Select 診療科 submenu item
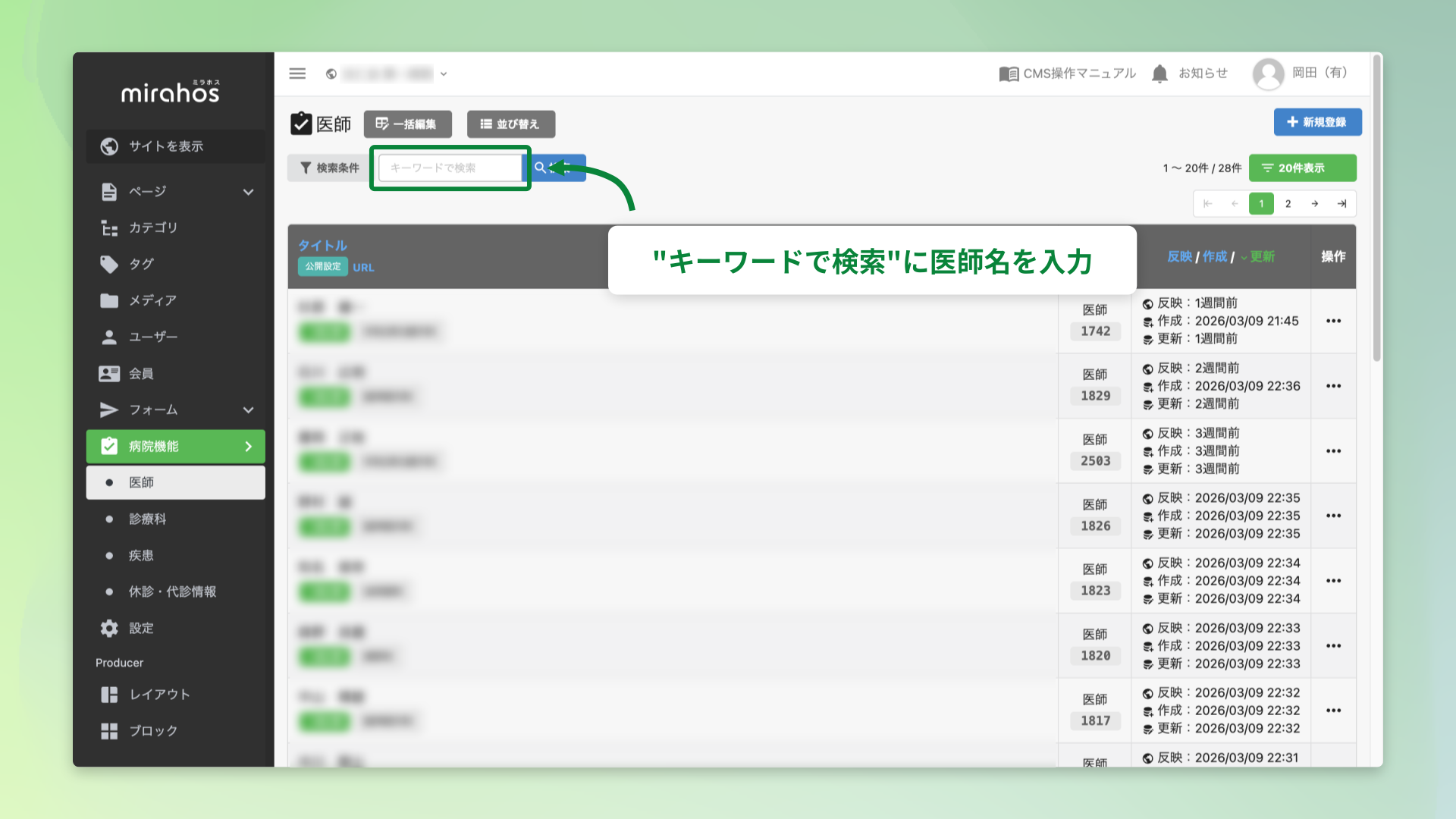The image size is (1456, 819). 176,519
